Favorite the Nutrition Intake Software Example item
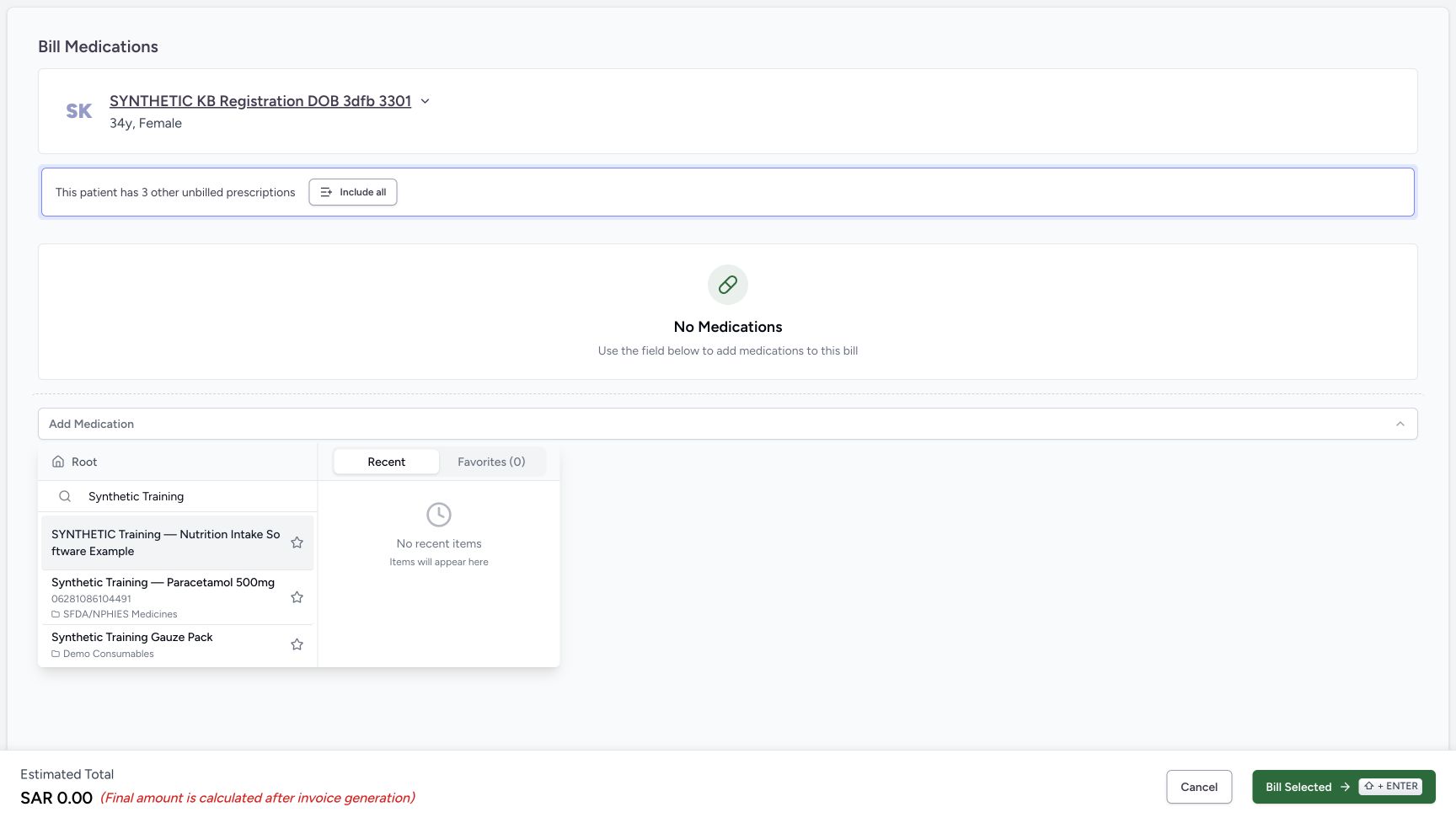The width and height of the screenshot is (1456, 823). tap(297, 542)
